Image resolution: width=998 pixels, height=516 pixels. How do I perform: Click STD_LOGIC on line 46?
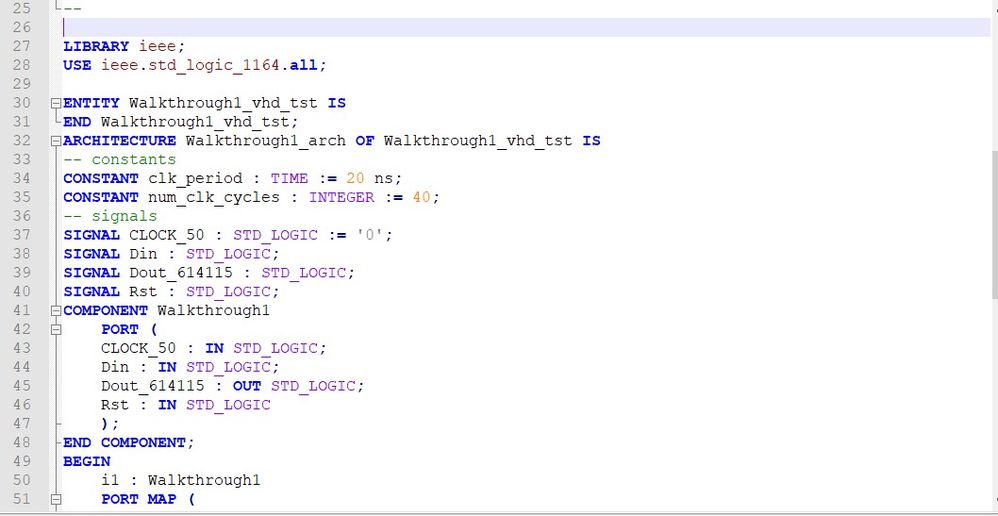[228, 405]
